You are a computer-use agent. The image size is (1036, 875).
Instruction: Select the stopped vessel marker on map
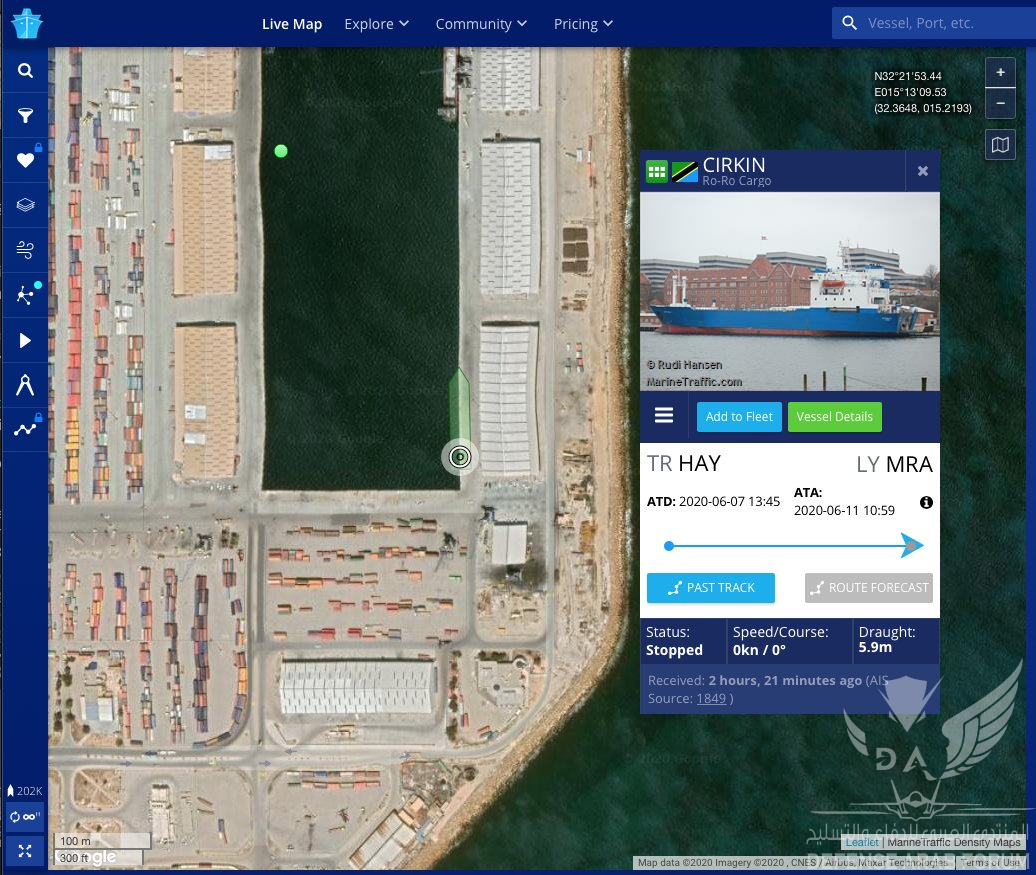pyautogui.click(x=460, y=457)
